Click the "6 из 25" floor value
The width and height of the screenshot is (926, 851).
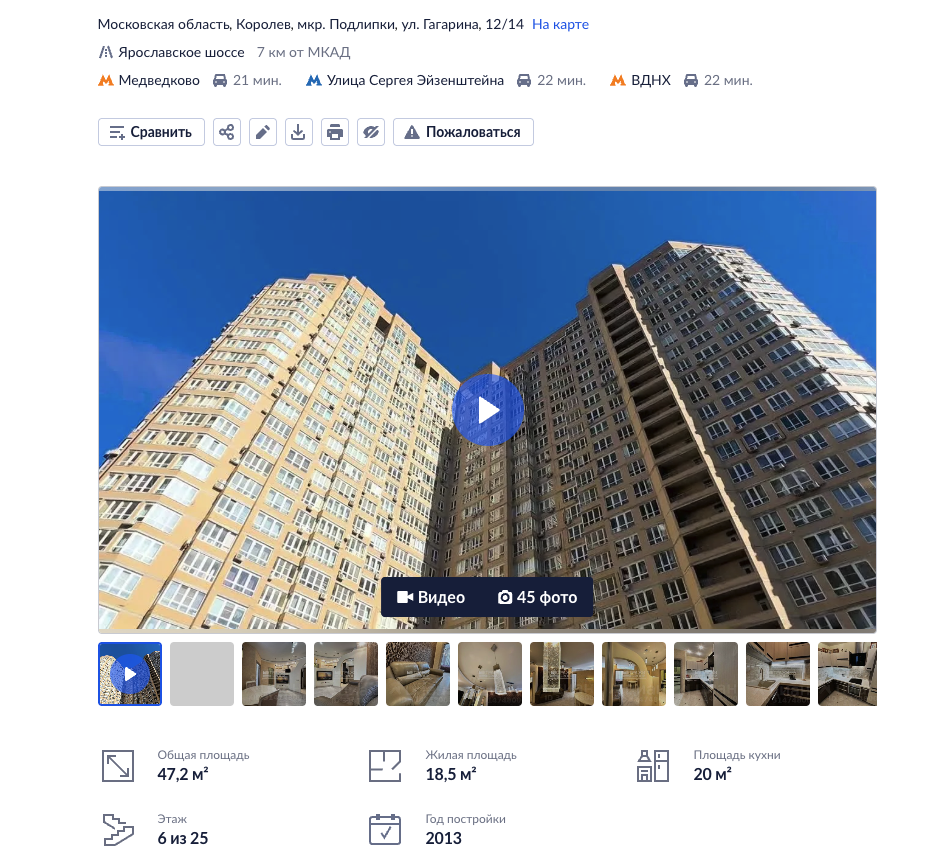[182, 838]
